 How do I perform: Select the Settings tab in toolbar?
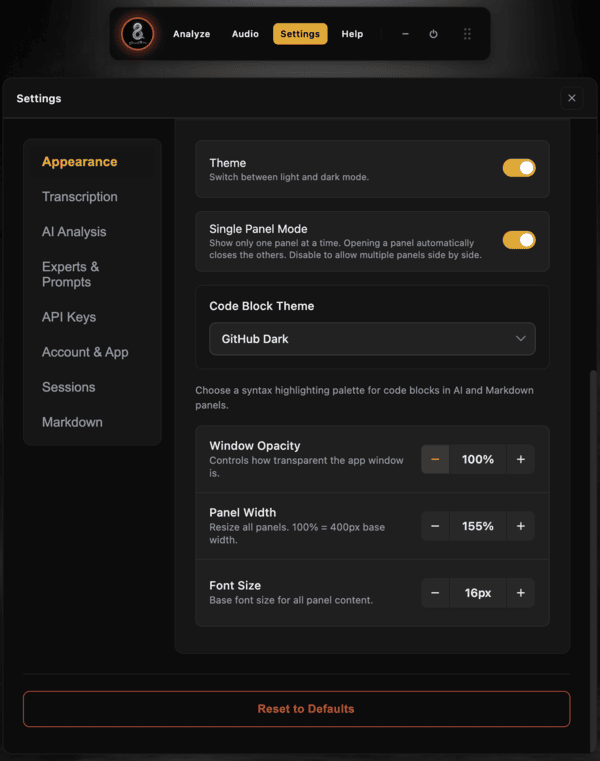tap(300, 34)
